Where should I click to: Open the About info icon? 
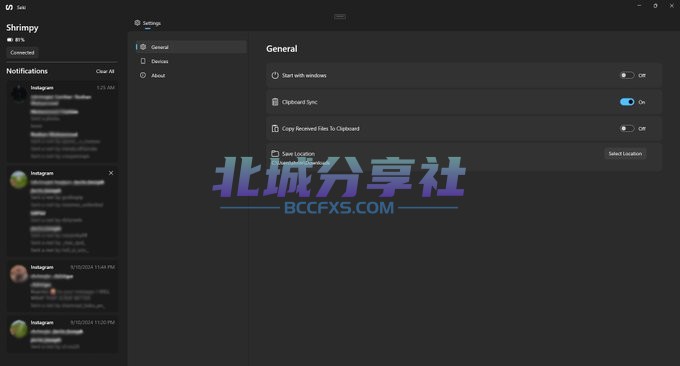[143, 75]
